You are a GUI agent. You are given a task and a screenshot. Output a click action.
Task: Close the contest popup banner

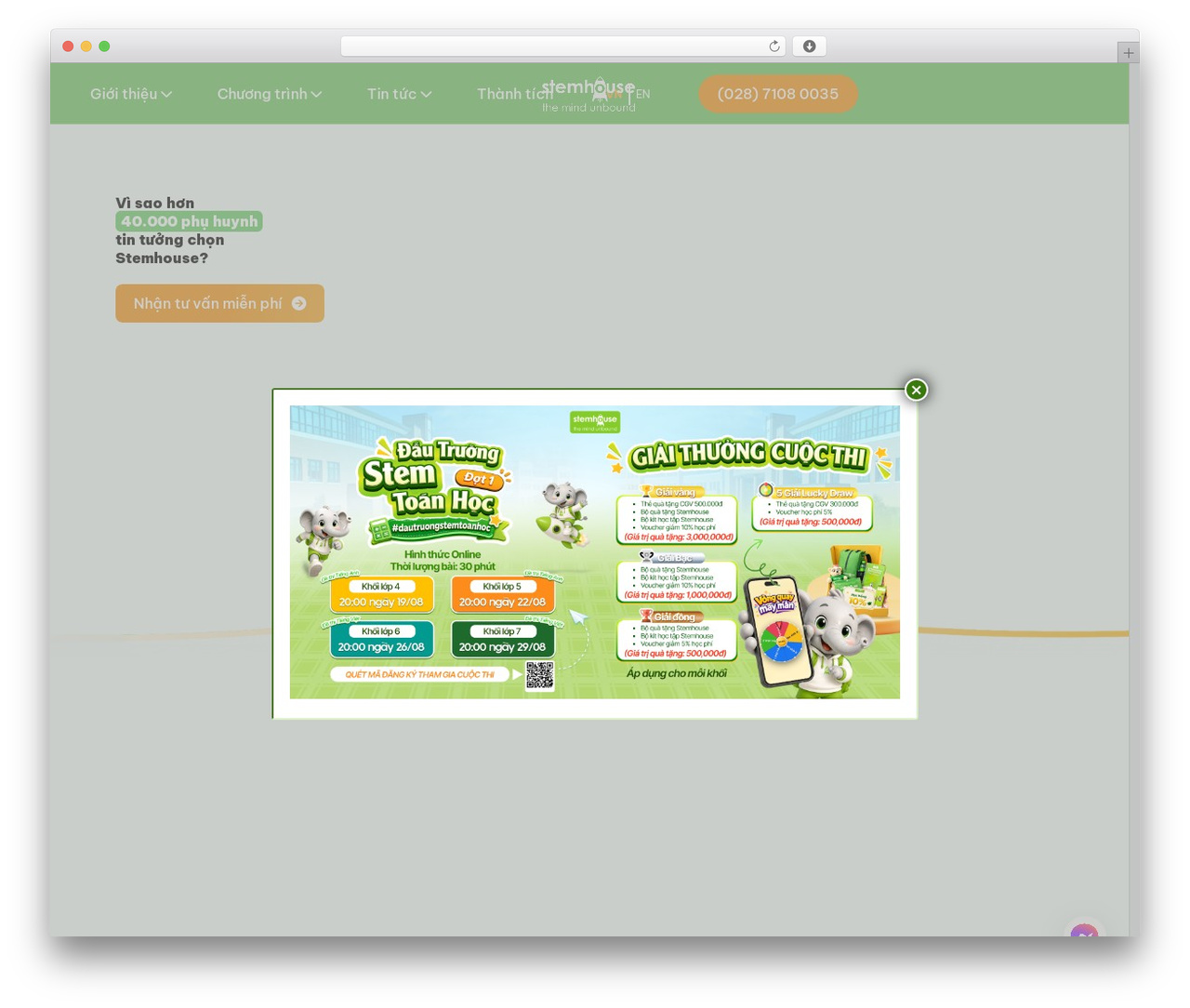916,390
